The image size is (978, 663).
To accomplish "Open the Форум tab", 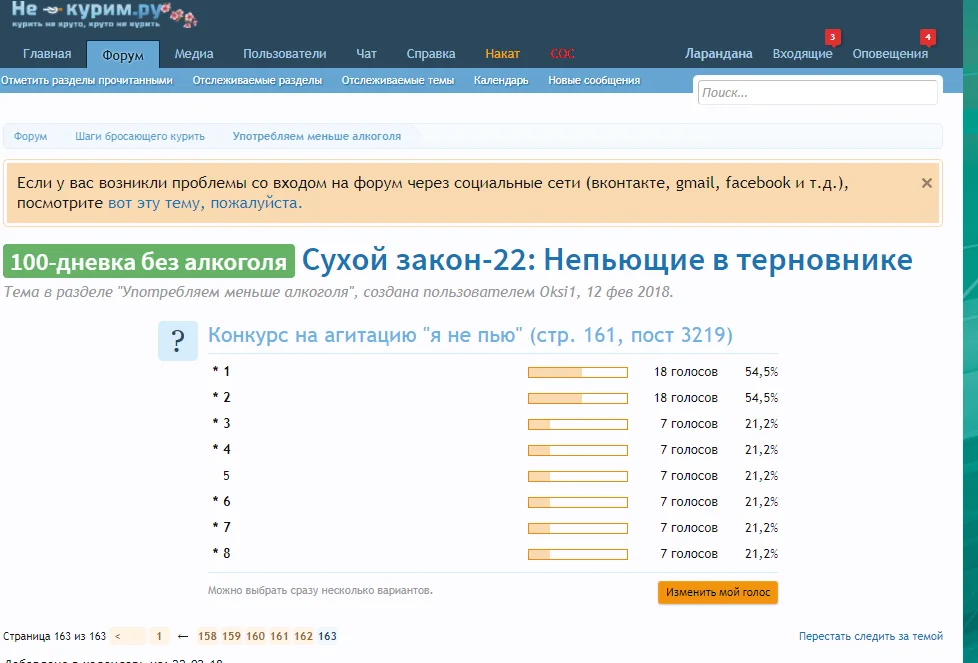I will coord(123,54).
